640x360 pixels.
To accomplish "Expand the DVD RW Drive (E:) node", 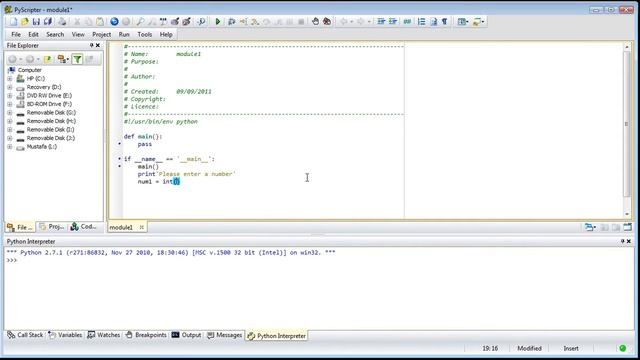I will (10, 96).
